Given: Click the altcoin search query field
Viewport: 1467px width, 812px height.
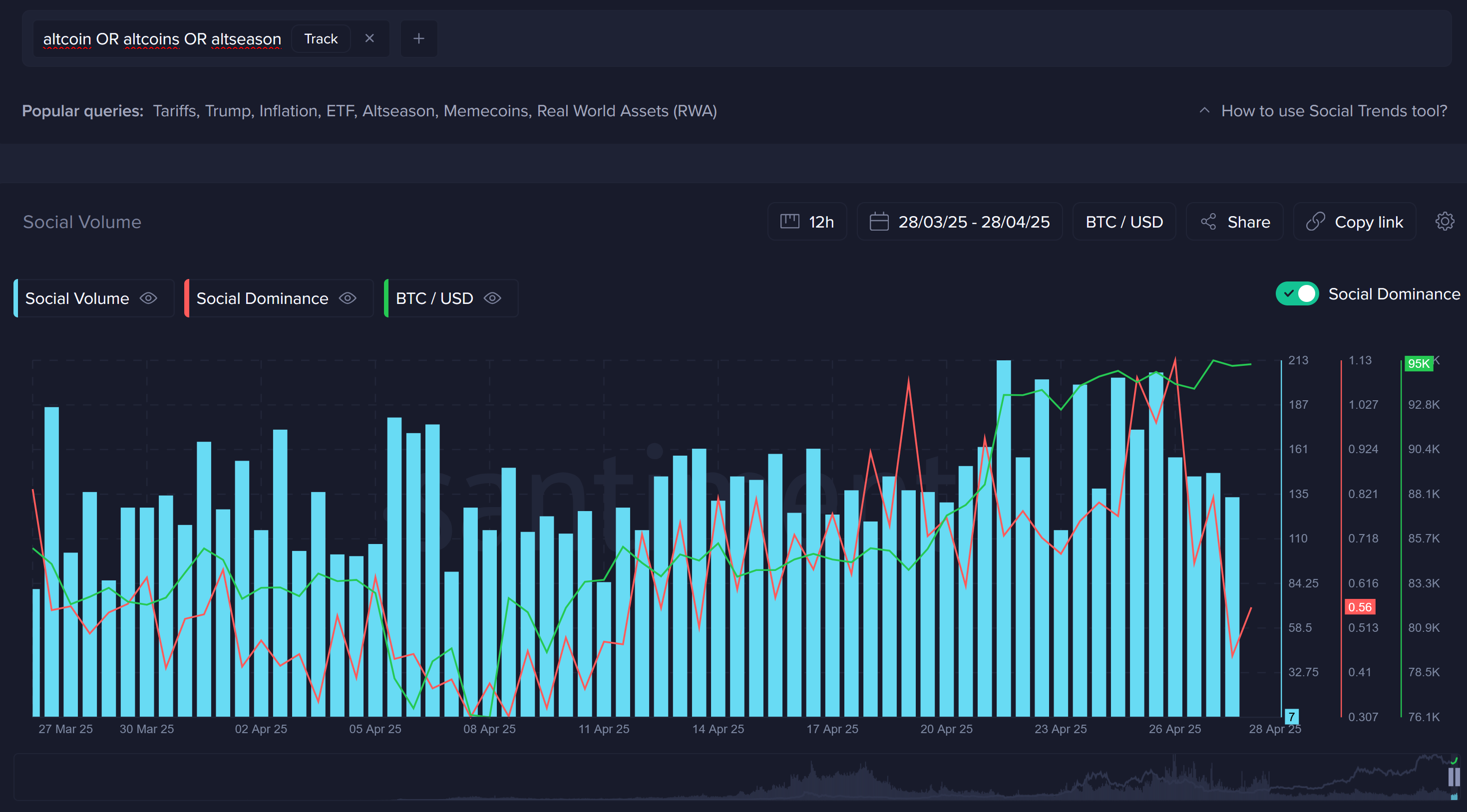Looking at the screenshot, I should tap(162, 39).
